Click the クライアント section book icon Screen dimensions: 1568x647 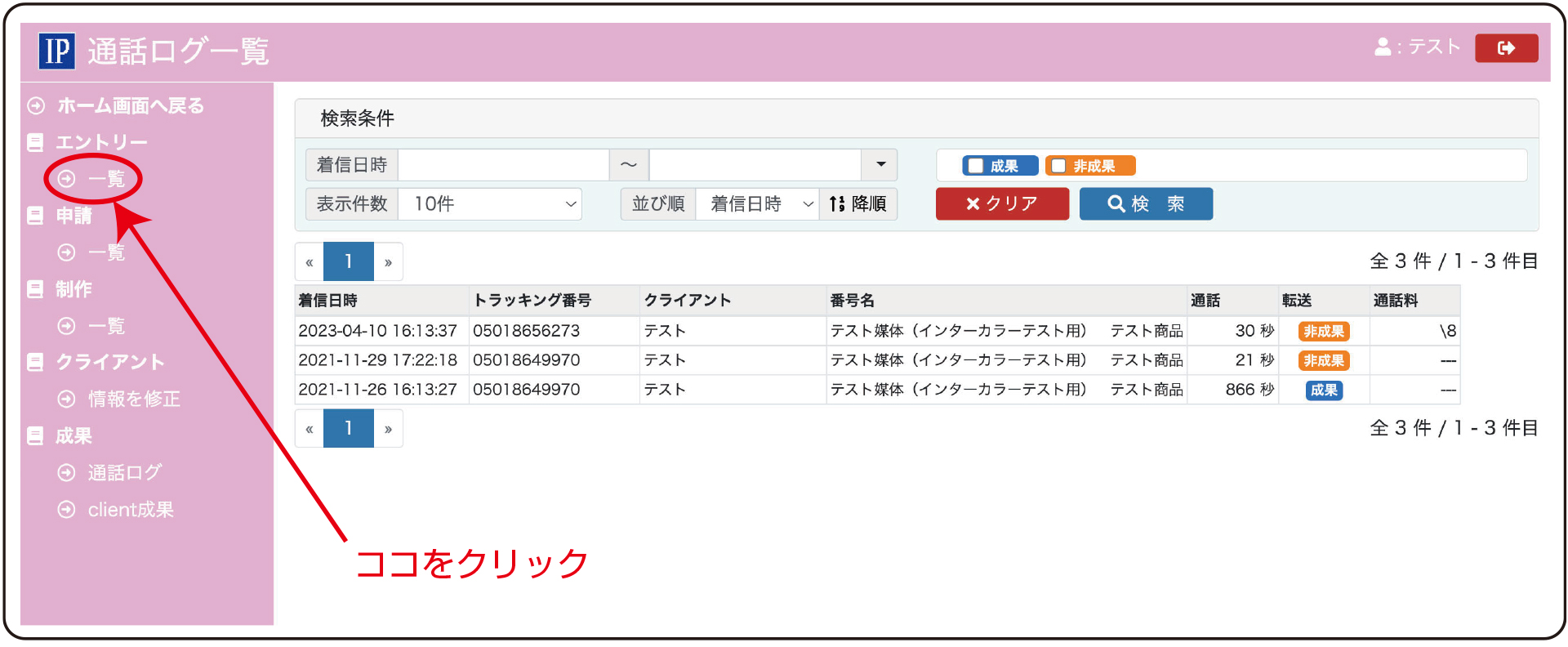[35, 362]
